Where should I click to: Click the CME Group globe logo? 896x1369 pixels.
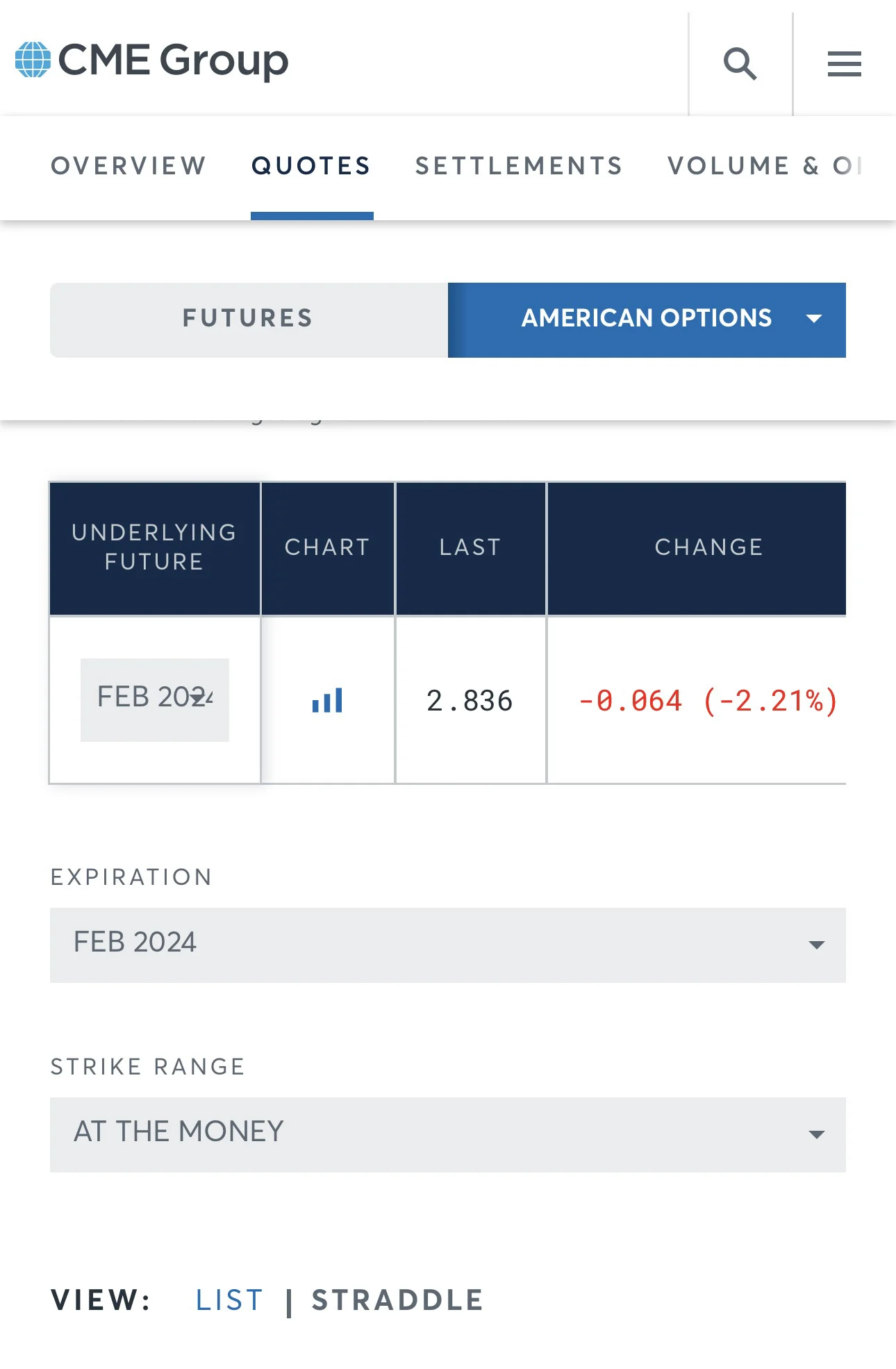[33, 60]
